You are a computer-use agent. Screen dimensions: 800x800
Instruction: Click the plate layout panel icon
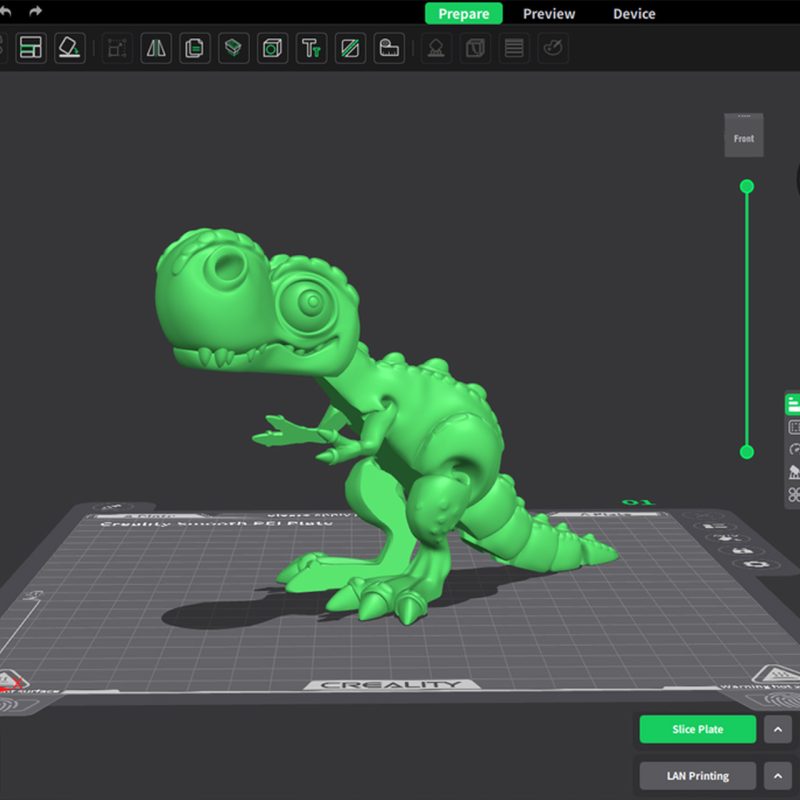(x=31, y=47)
